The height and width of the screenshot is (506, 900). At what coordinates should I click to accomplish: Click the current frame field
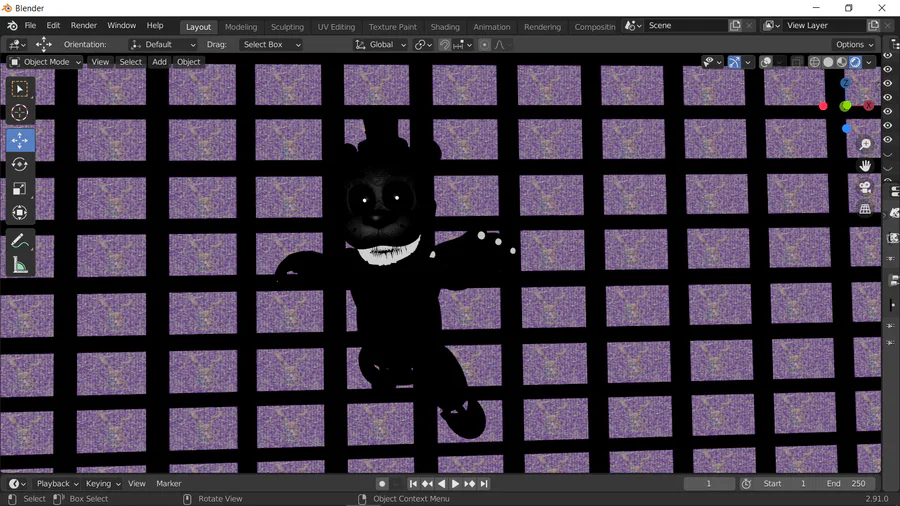click(x=709, y=484)
